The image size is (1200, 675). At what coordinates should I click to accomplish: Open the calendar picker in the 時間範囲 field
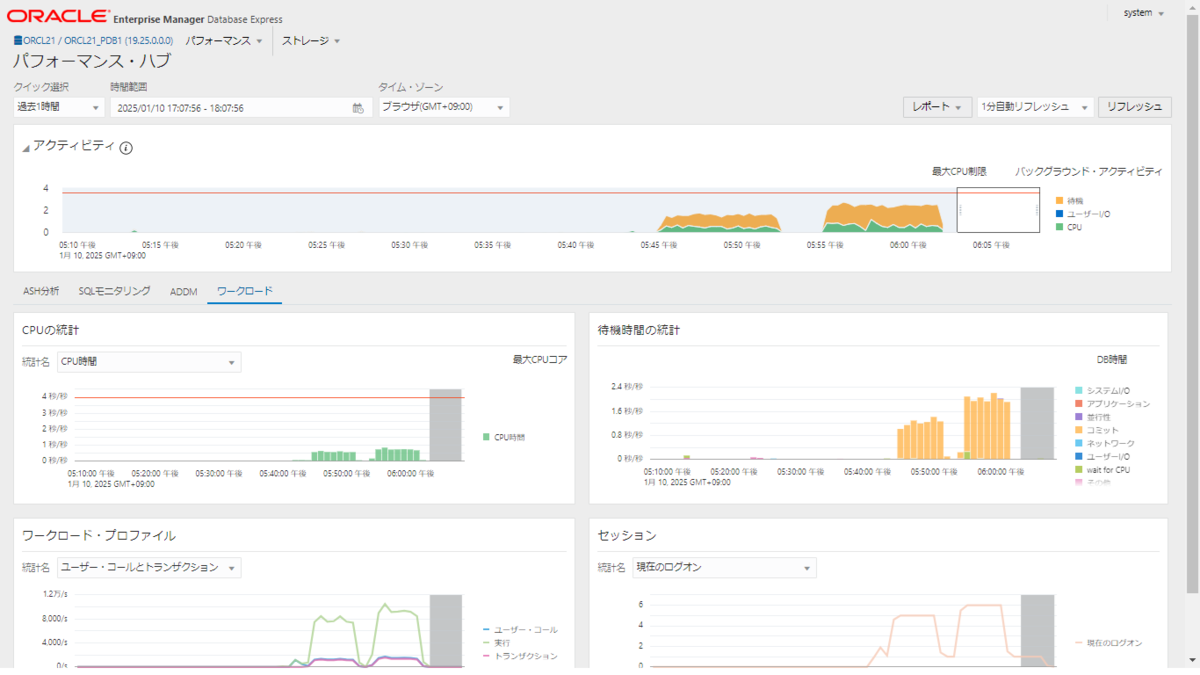pos(359,107)
